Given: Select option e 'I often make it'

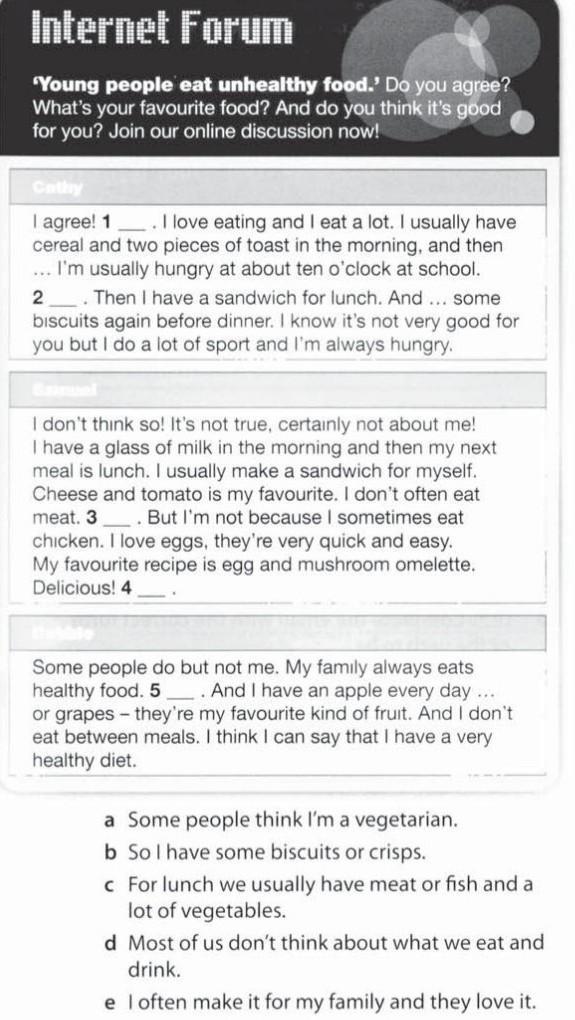Looking at the screenshot, I should (321, 1001).
